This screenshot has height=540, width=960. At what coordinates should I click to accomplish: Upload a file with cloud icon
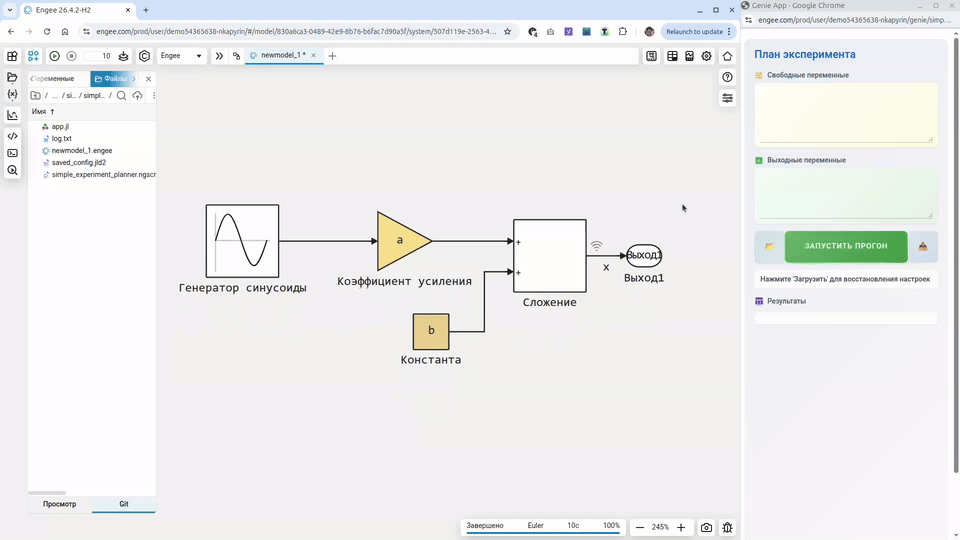point(137,96)
